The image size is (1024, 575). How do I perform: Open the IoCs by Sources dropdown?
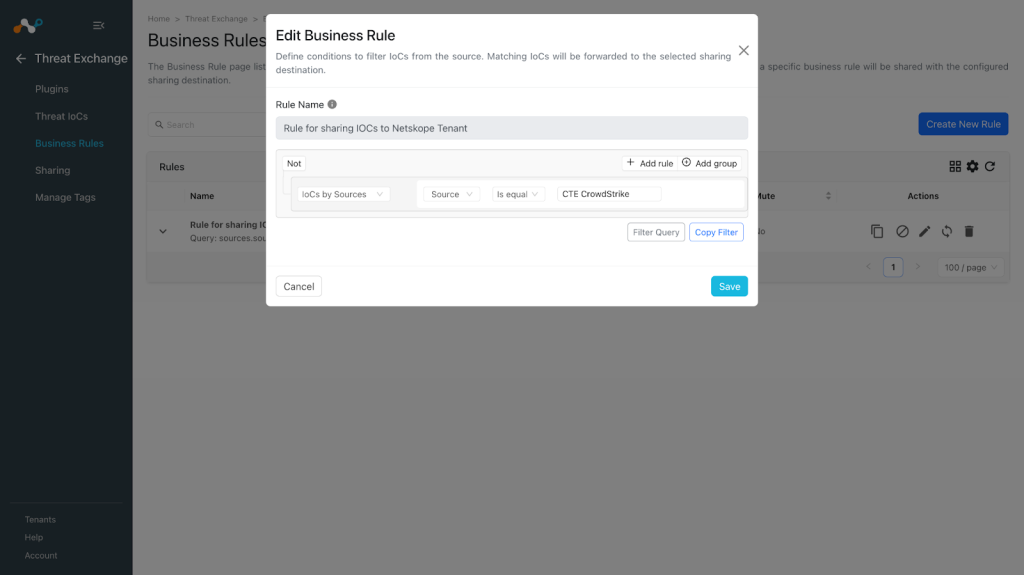click(x=343, y=194)
